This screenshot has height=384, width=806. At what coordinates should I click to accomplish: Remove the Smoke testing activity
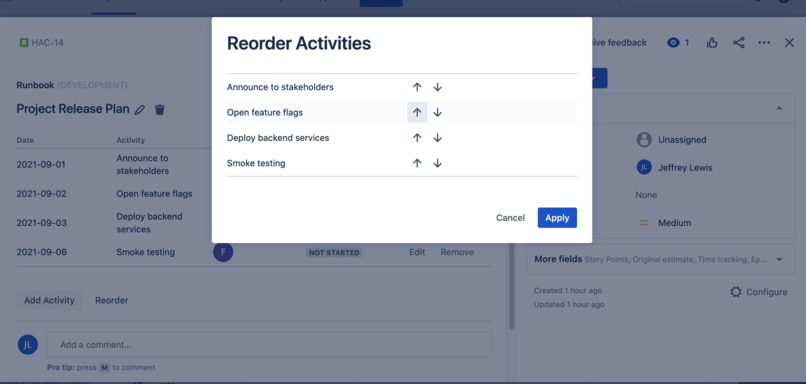pyautogui.click(x=457, y=252)
